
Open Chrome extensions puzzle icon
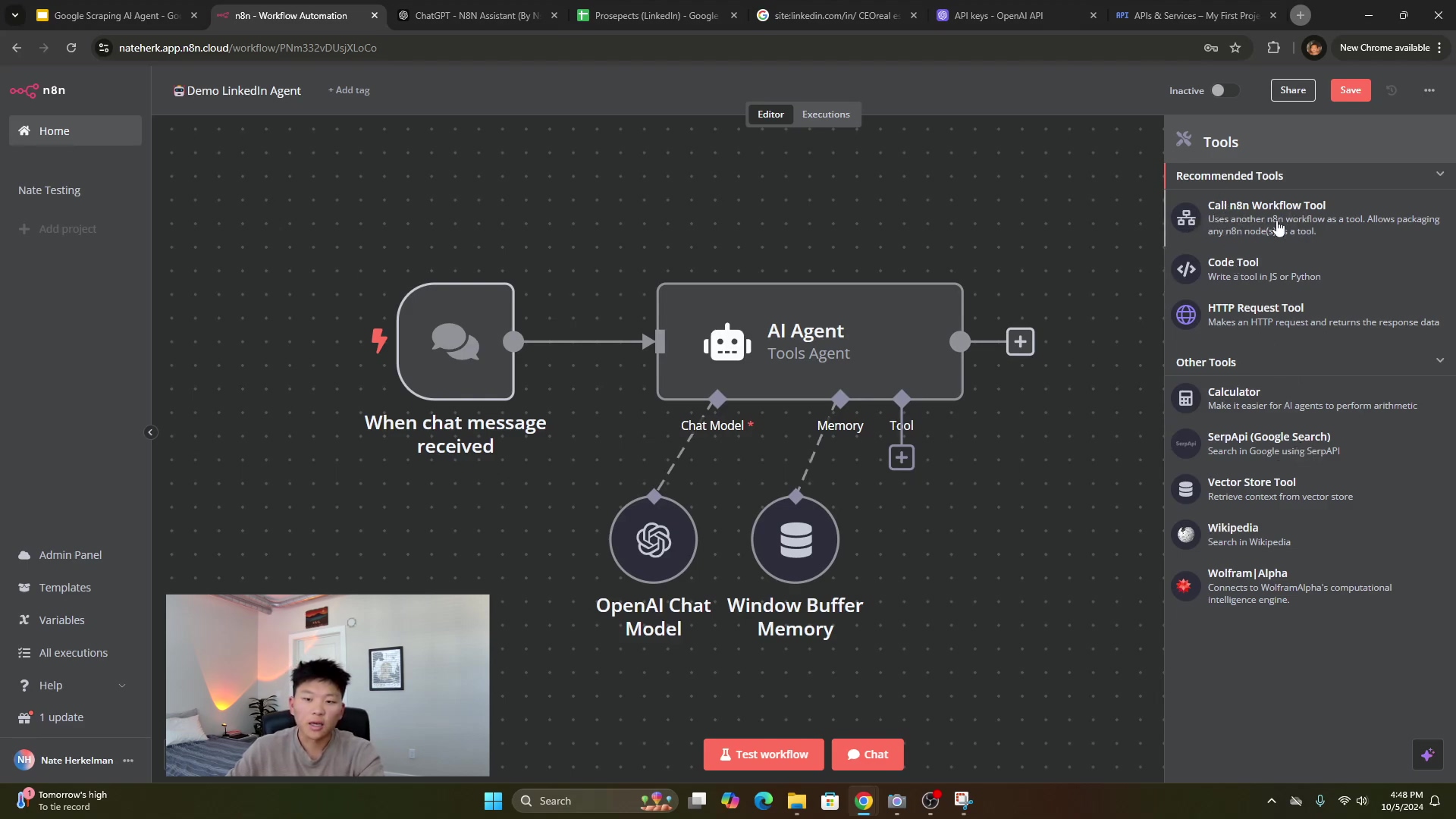tap(1273, 48)
